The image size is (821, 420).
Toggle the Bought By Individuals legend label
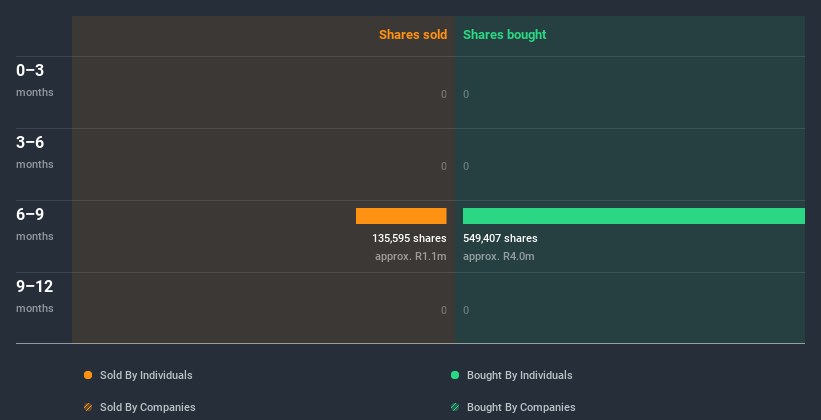coord(519,375)
